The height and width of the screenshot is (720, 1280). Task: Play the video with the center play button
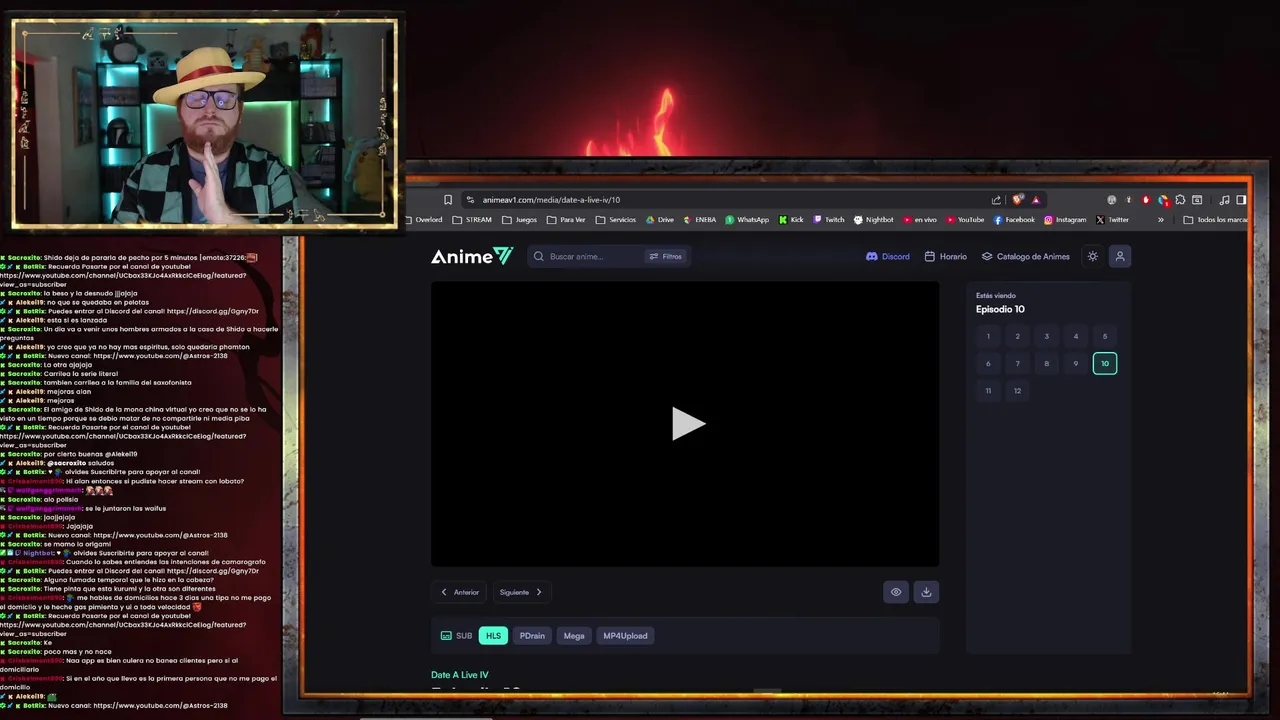tap(688, 424)
